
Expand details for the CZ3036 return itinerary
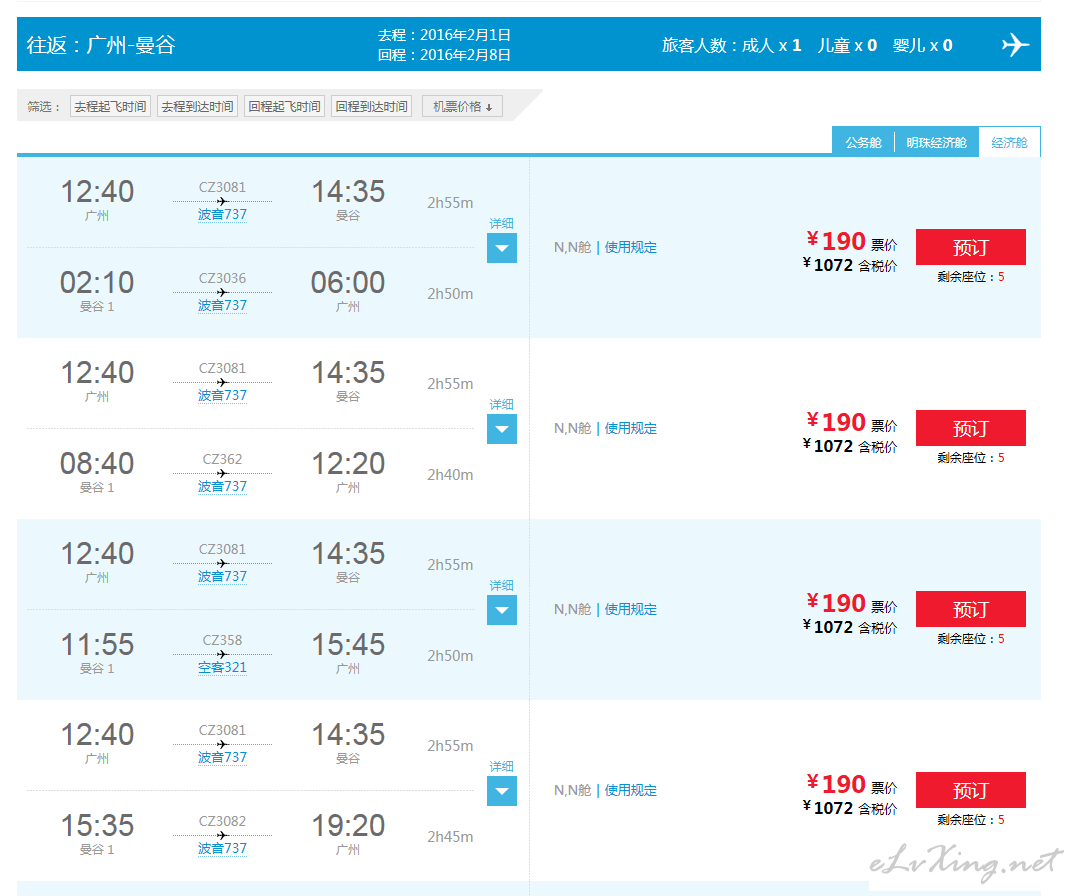coord(502,248)
